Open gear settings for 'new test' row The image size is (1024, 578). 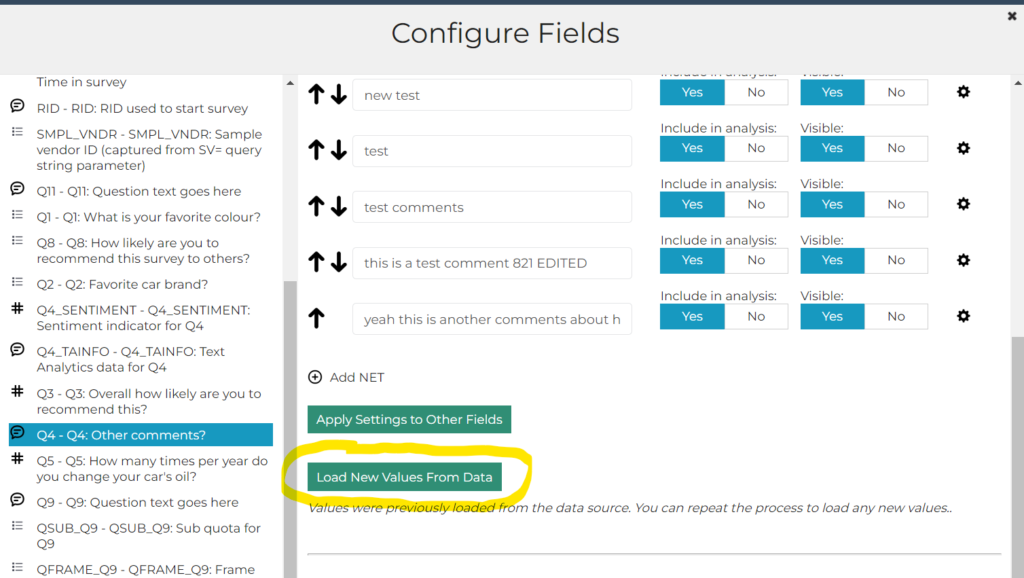pyautogui.click(x=963, y=92)
